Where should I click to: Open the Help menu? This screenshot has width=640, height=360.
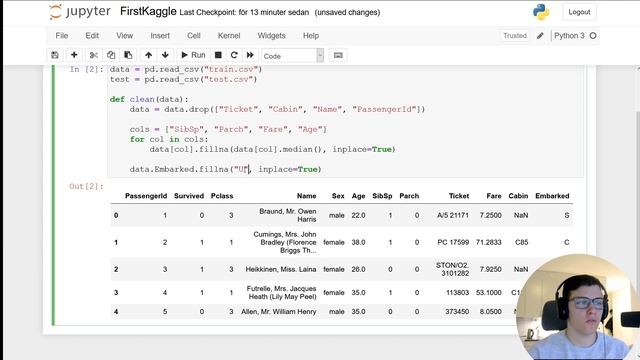pos(311,36)
